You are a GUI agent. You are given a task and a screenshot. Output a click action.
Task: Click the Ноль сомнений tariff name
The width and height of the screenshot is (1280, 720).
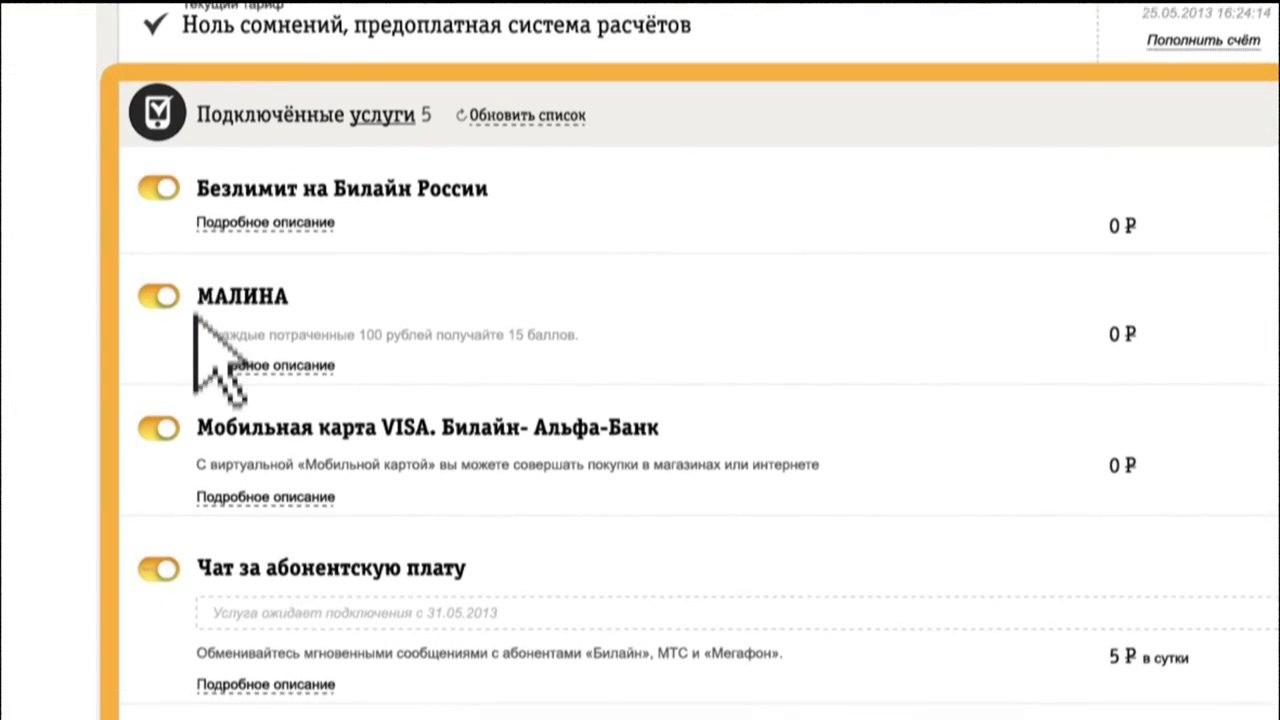point(436,24)
